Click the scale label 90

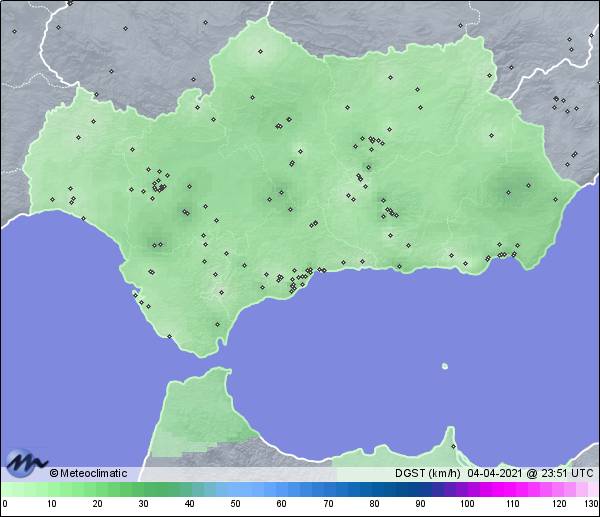(x=420, y=503)
